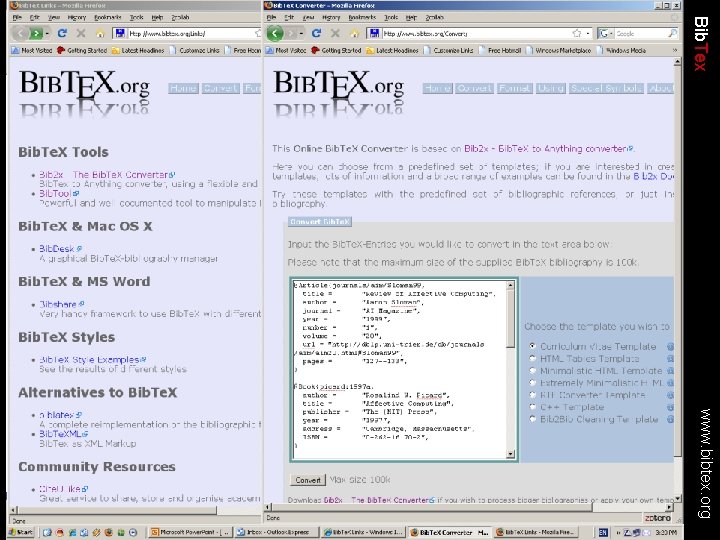Follow BibDesk link in Links window
Screen dimensions: 720x540
click(x=56, y=248)
